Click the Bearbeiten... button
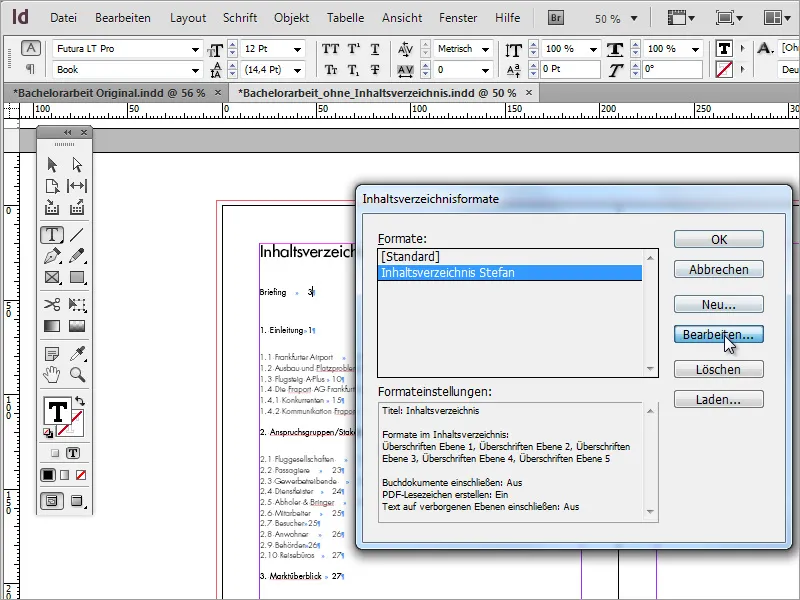This screenshot has width=800, height=600. click(718, 335)
